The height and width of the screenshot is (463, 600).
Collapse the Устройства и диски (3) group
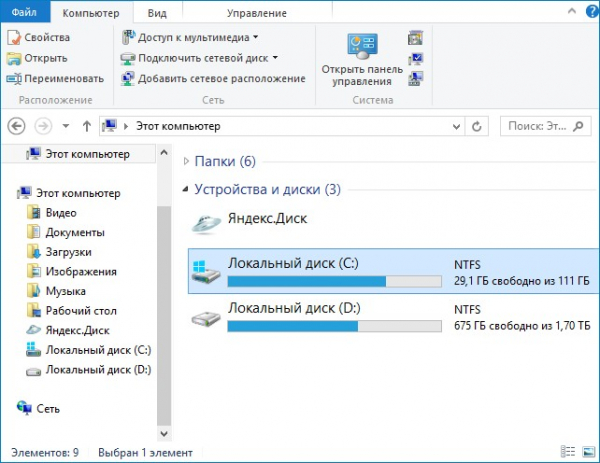186,189
